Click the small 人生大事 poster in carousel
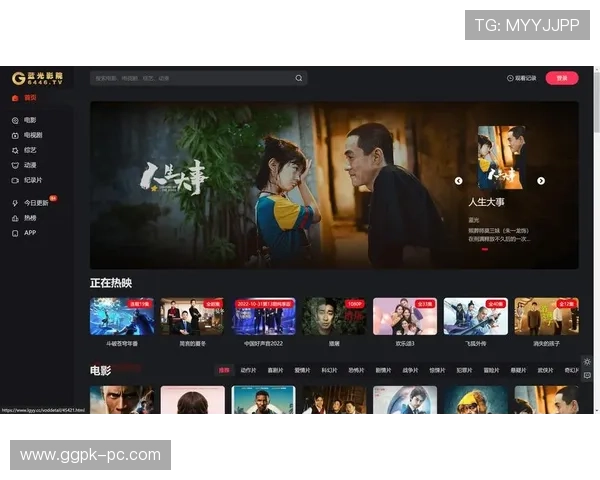Screen dimensions: 600x480 pyautogui.click(x=501, y=157)
